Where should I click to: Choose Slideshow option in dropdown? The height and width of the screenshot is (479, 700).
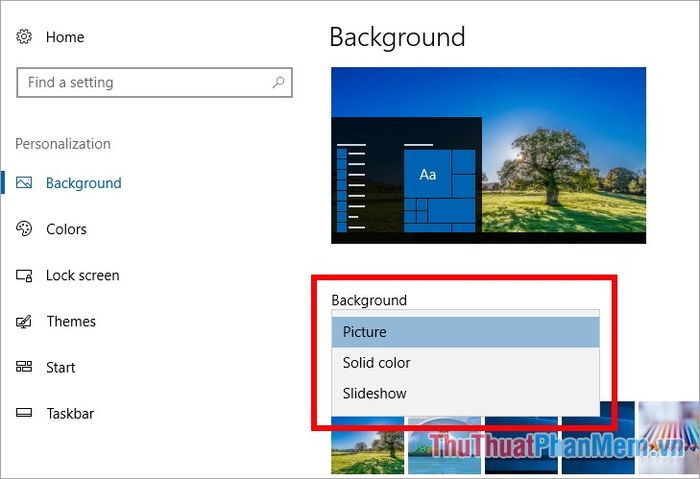pos(465,393)
